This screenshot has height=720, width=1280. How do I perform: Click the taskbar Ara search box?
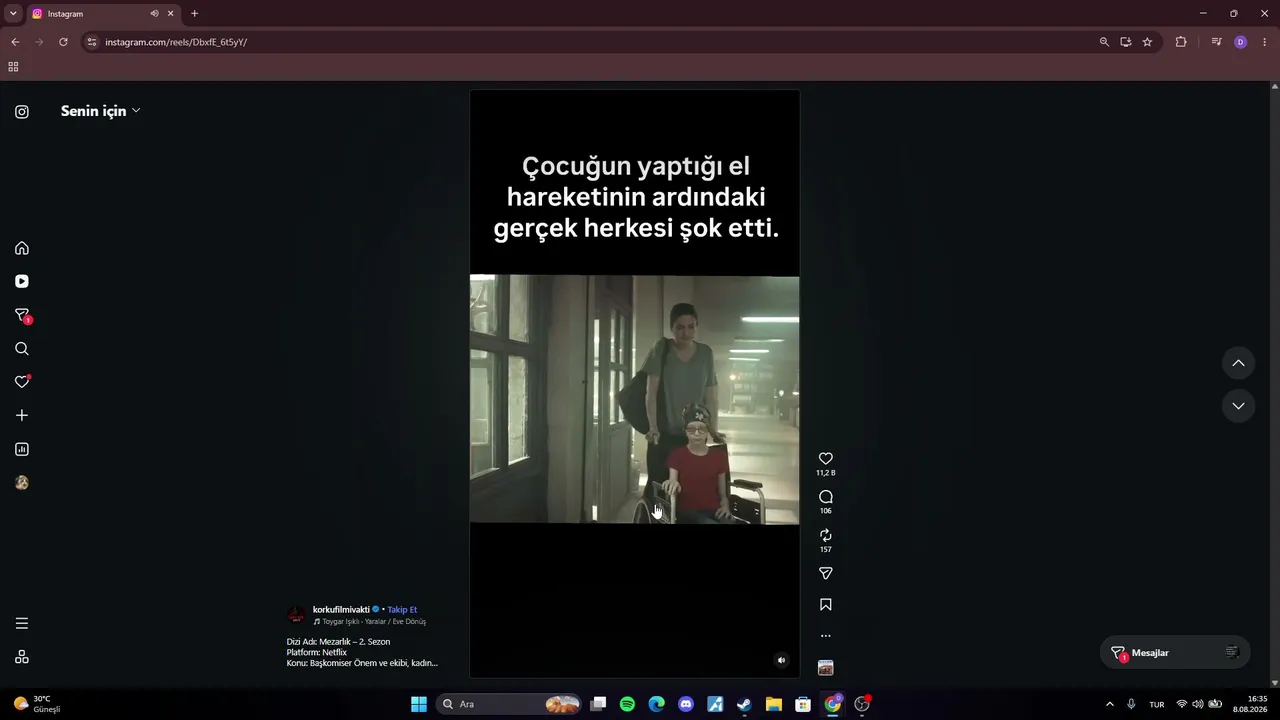[510, 704]
